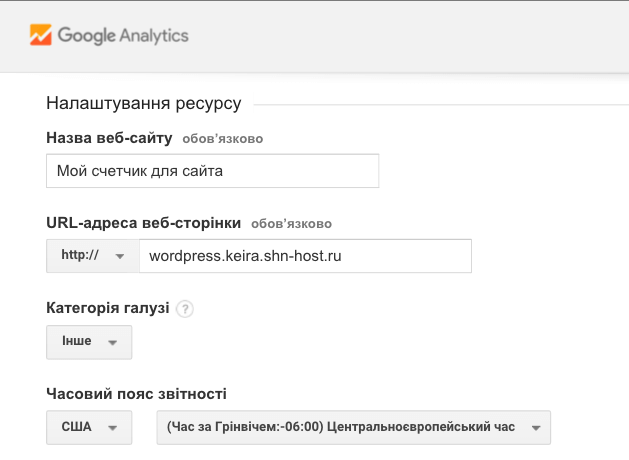Click the orange Google Analytics logo icon
Image resolution: width=629 pixels, height=460 pixels.
coord(41,35)
